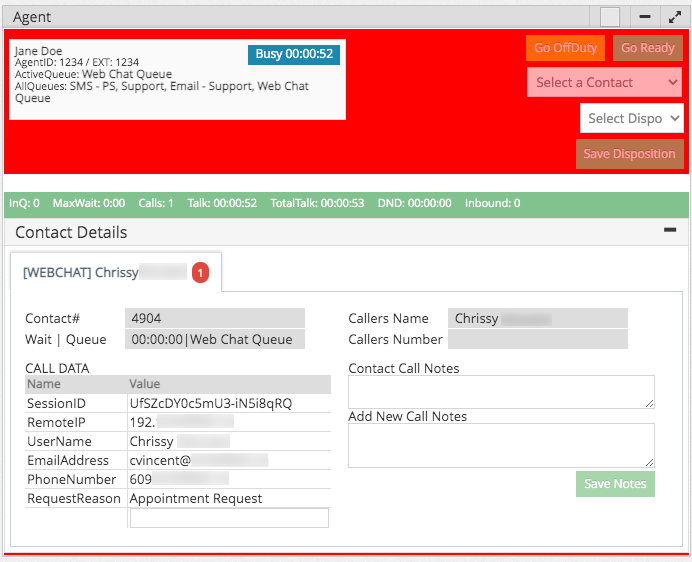Click in the Add New Call Notes textarea
Screen dimensions: 692x562
click(501, 445)
